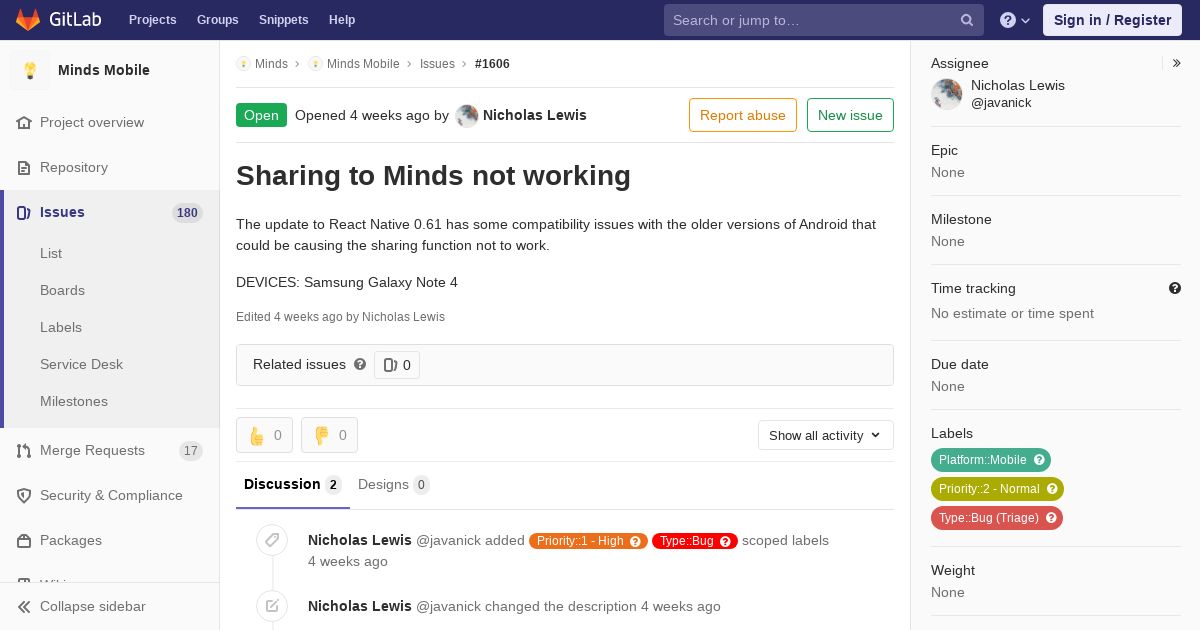Toggle the thumbs down reaction
The image size is (1200, 630).
[329, 435]
